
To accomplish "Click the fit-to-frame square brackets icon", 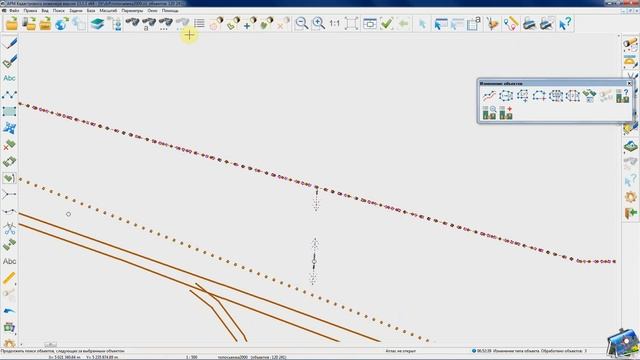I will click(351, 24).
